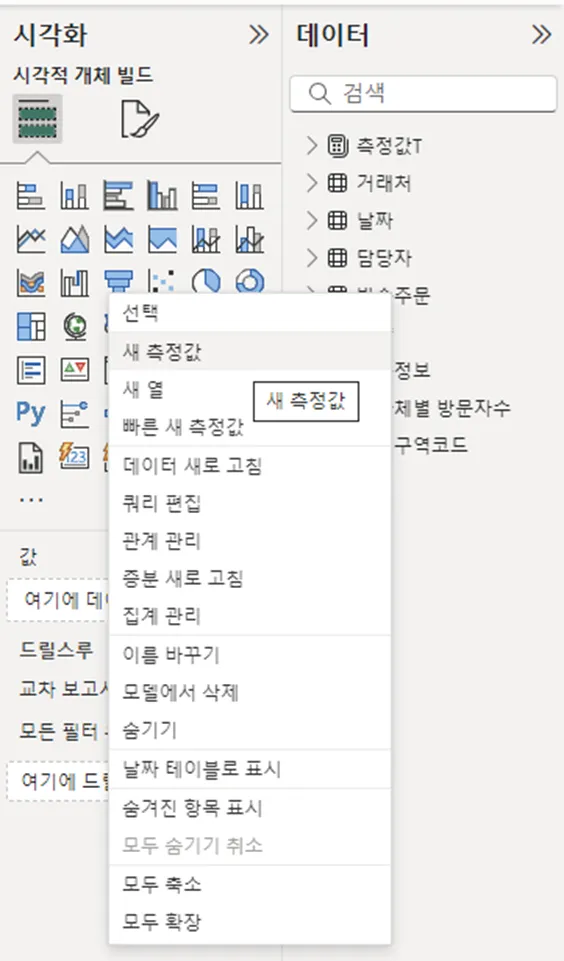Choose the area chart visual
This screenshot has height=961, width=564.
point(75,240)
